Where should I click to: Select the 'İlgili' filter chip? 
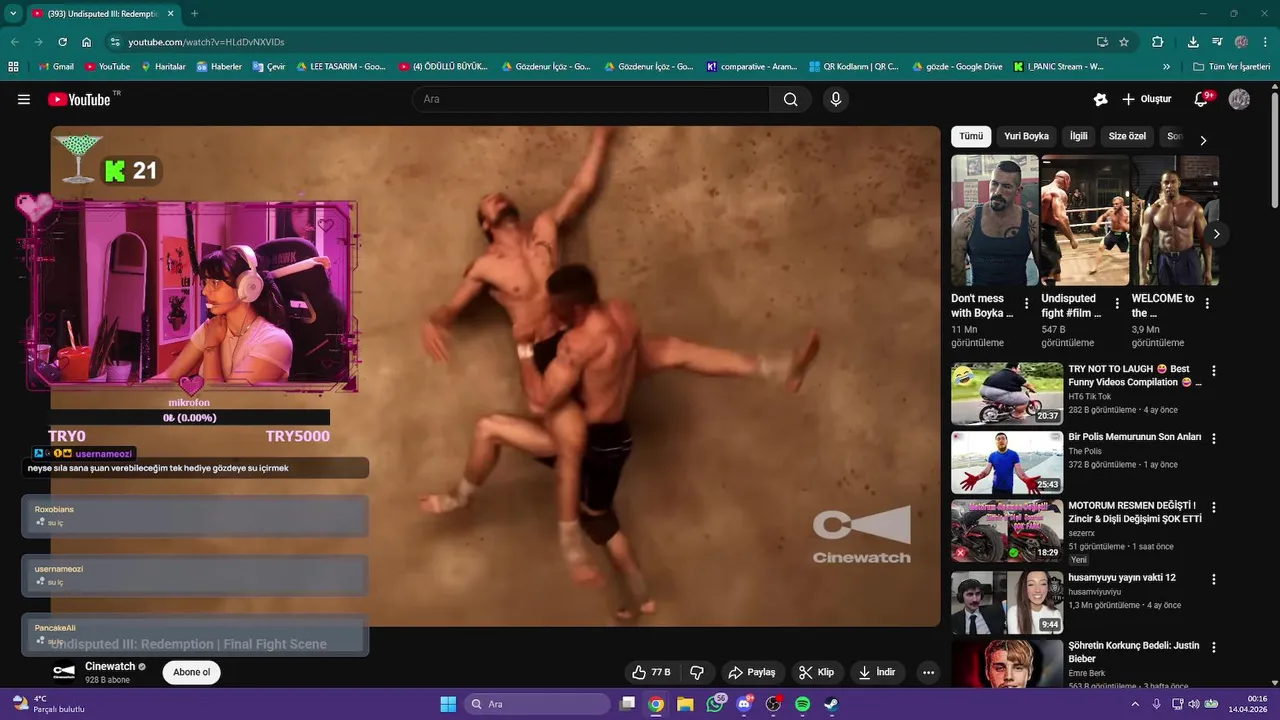1079,136
